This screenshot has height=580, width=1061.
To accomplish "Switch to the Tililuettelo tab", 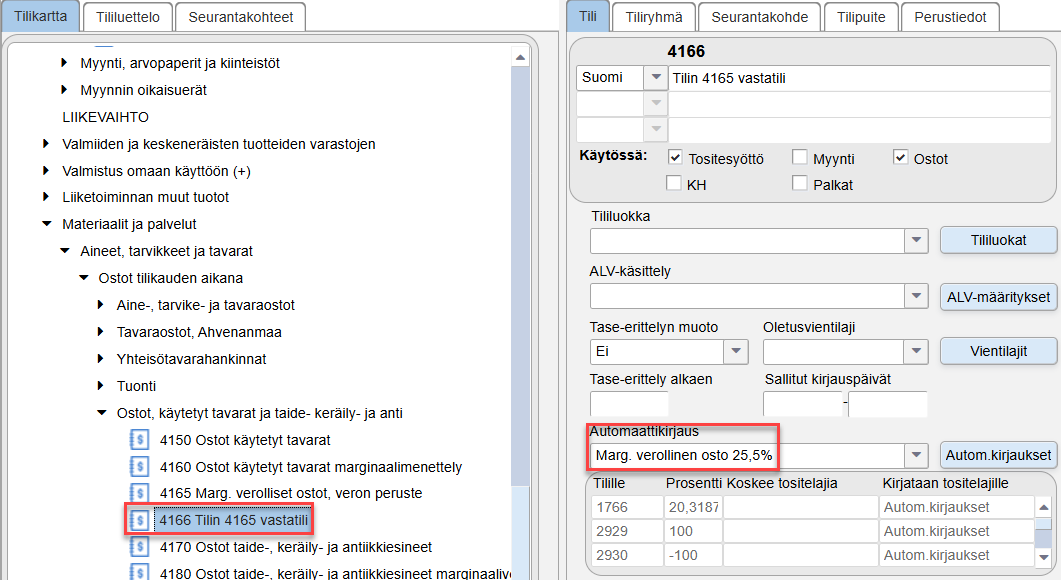I will click(128, 18).
